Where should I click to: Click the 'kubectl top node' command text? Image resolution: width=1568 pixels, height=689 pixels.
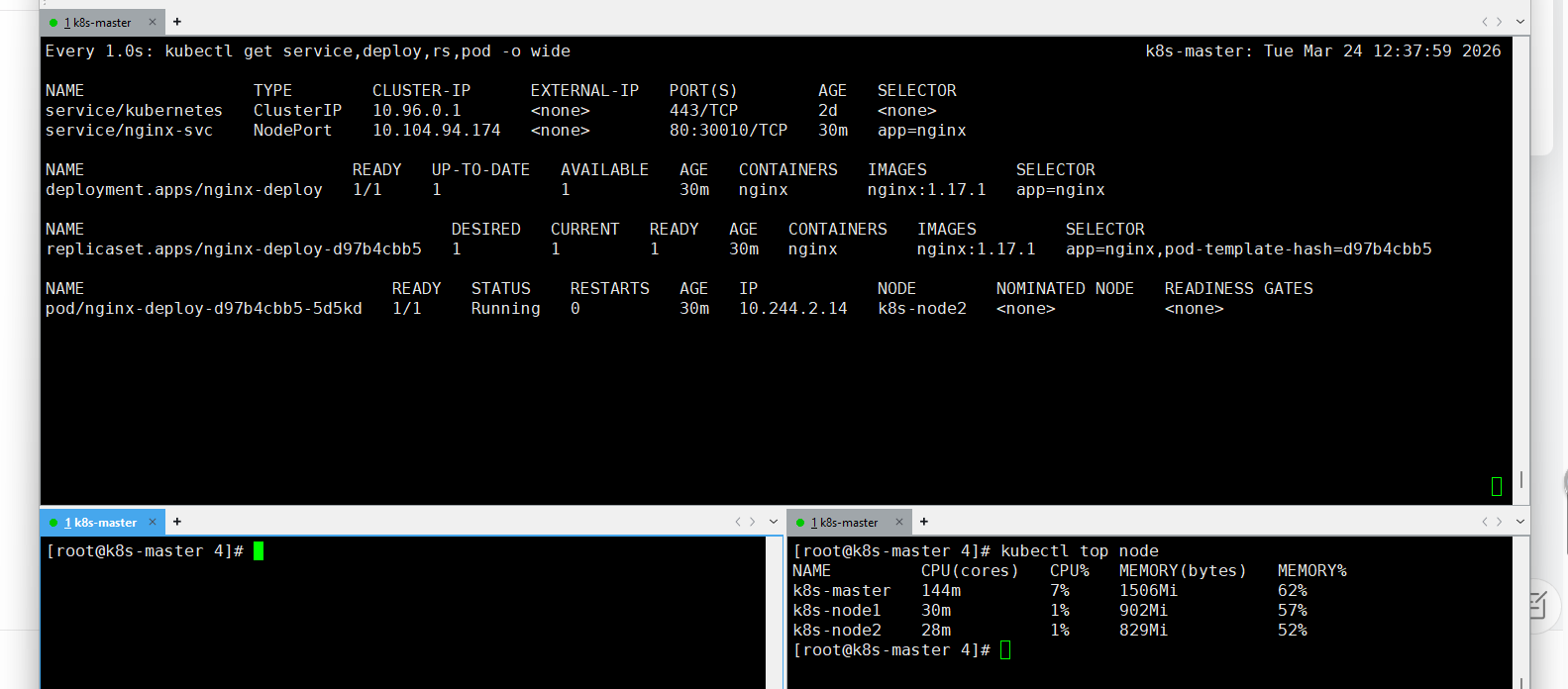(1080, 551)
